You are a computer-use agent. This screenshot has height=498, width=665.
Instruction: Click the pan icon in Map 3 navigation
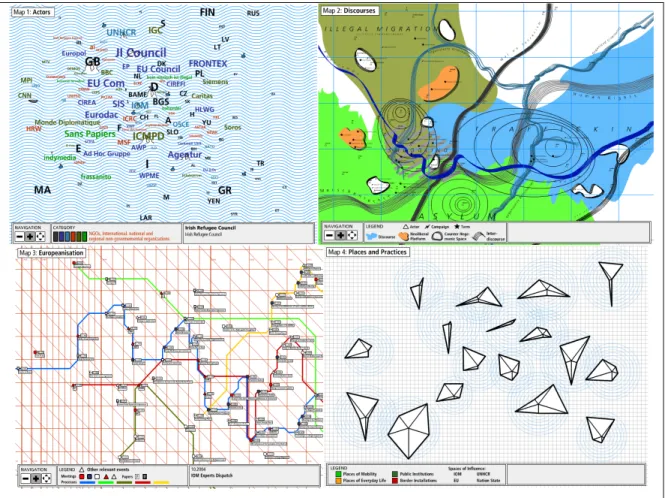click(47, 478)
